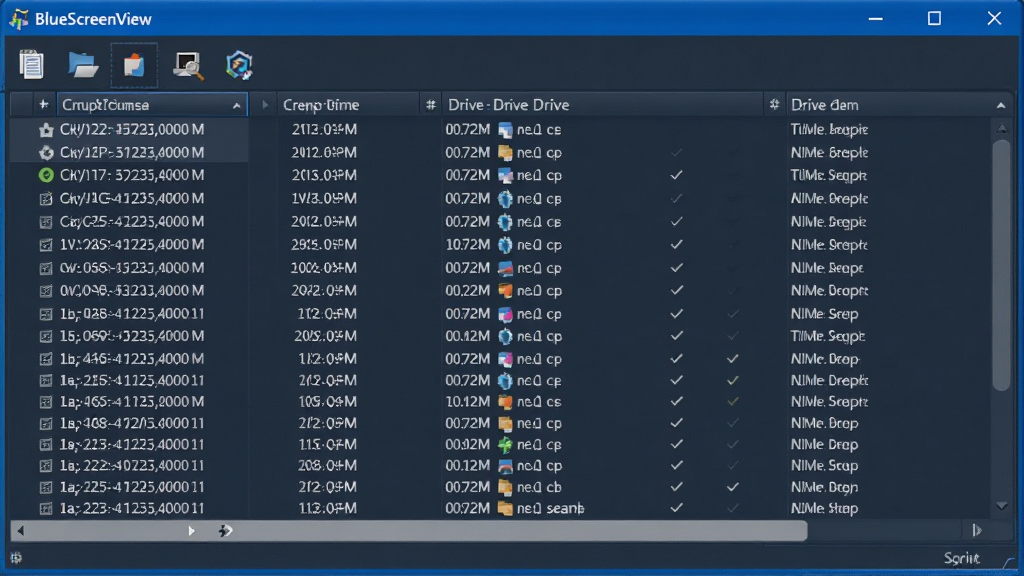The image size is (1024, 576).
Task: Click row icon beside Cky/12P-31223,4000 M
Action: pos(46,153)
